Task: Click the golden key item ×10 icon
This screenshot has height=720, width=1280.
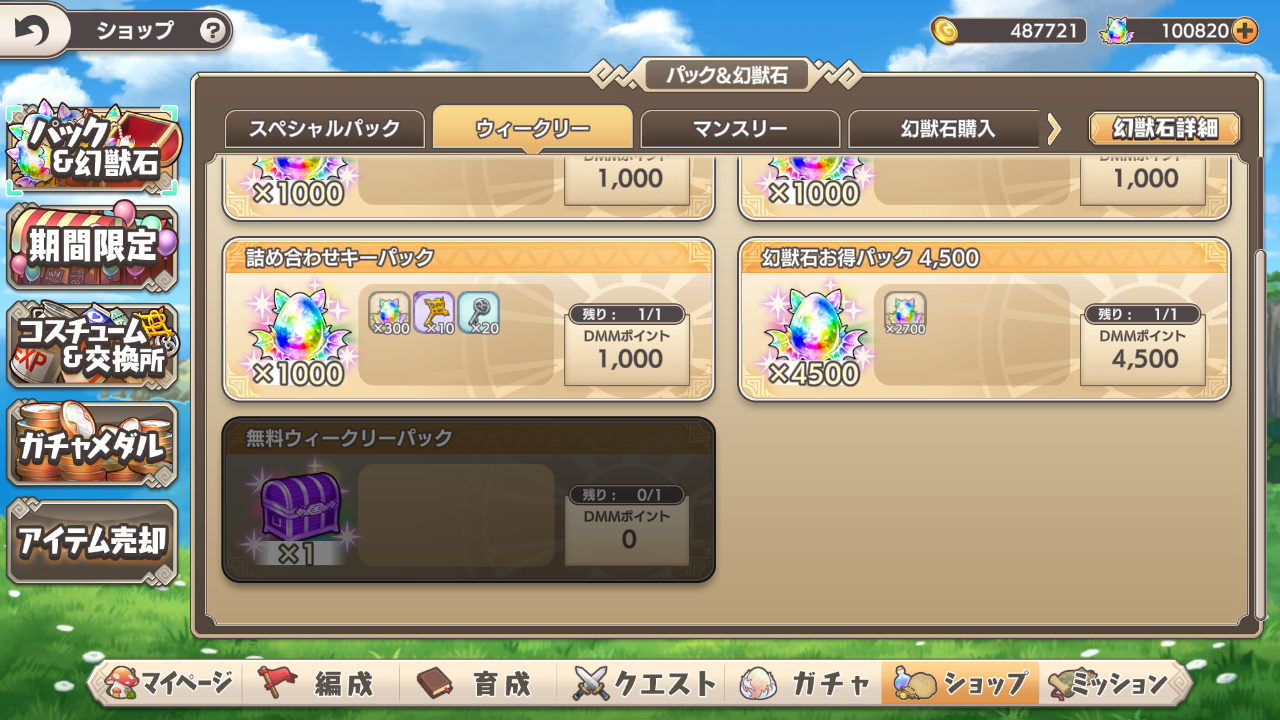Action: pyautogui.click(x=434, y=313)
